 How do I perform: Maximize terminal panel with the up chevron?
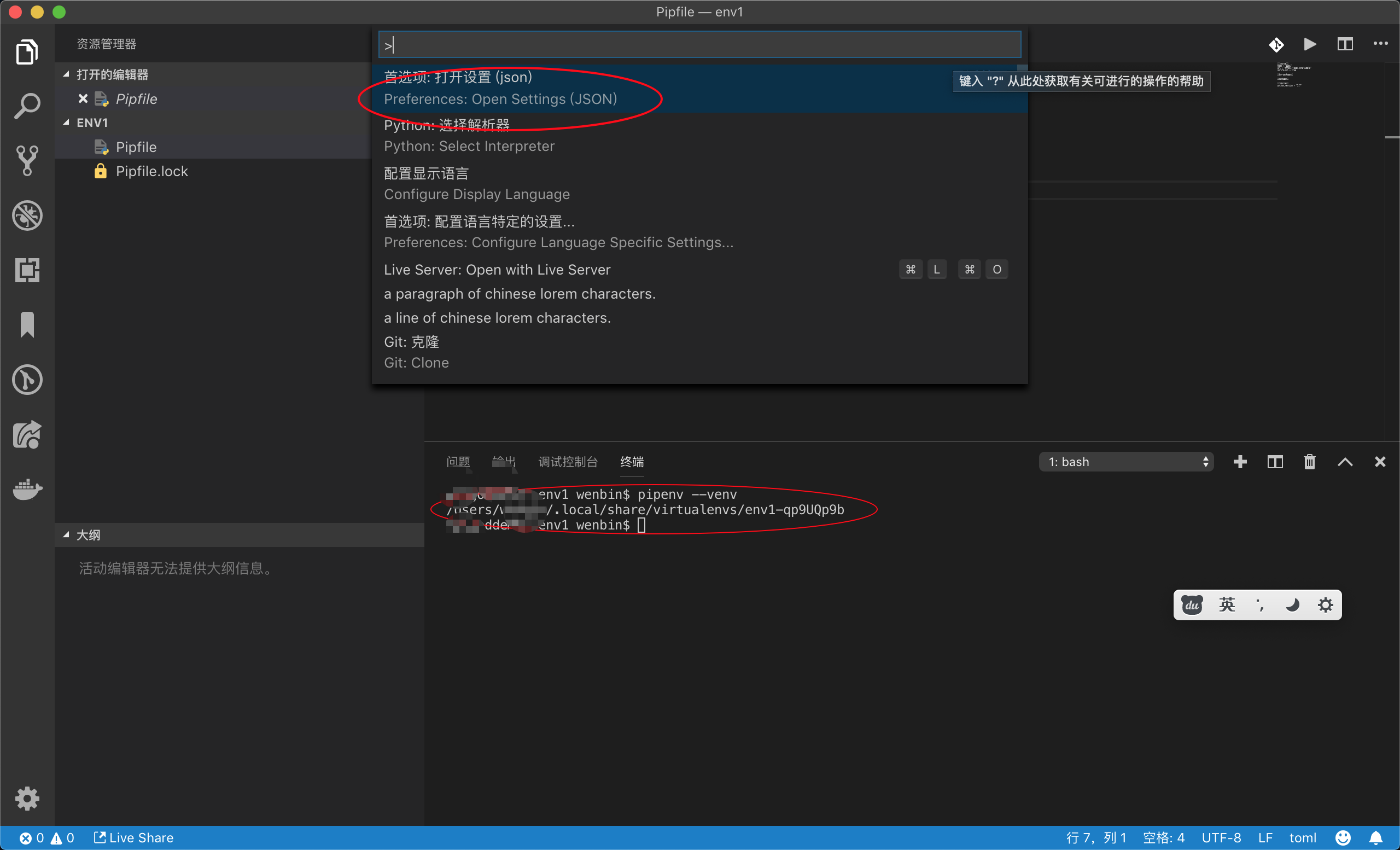(1344, 462)
